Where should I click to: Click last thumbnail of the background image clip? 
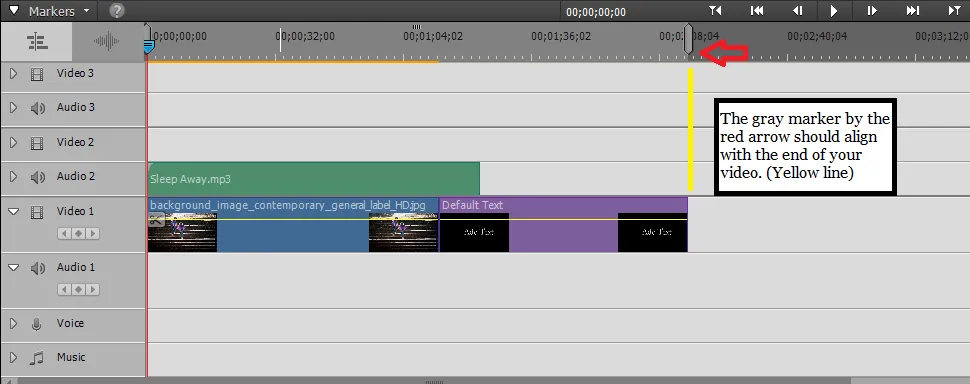[403, 233]
